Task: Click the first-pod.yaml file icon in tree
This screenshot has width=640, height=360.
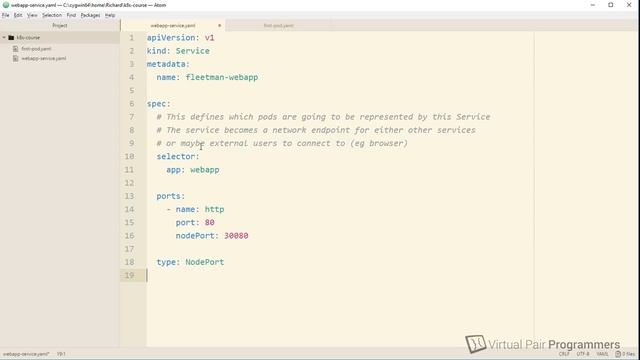Action: pyautogui.click(x=16, y=49)
